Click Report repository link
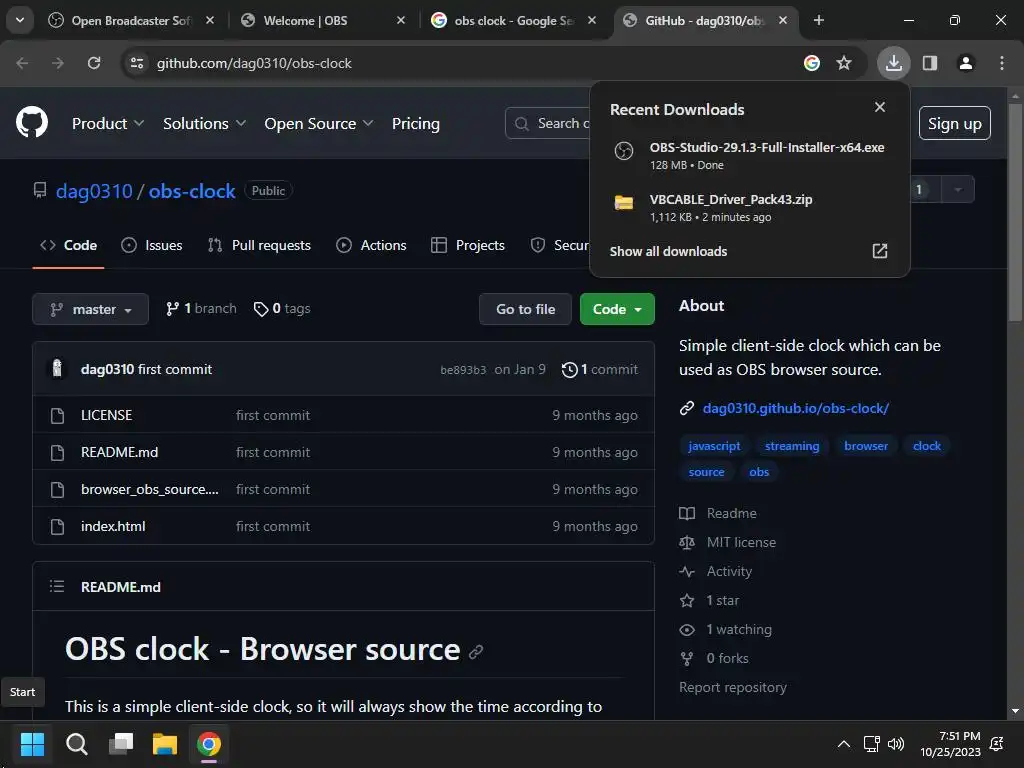Screen dimensions: 1024x768 click(x=733, y=688)
